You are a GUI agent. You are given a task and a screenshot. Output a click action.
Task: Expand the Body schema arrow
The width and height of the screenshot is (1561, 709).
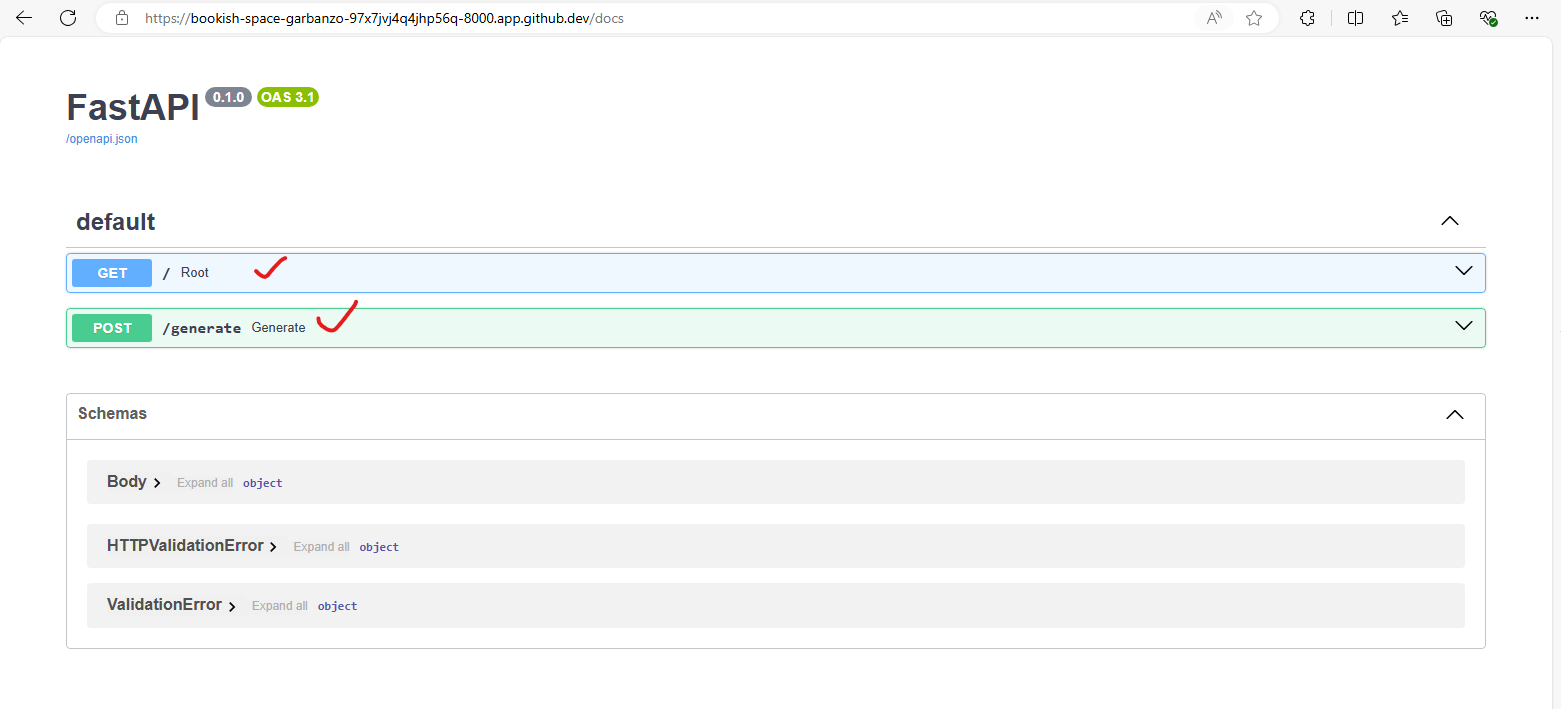157,483
